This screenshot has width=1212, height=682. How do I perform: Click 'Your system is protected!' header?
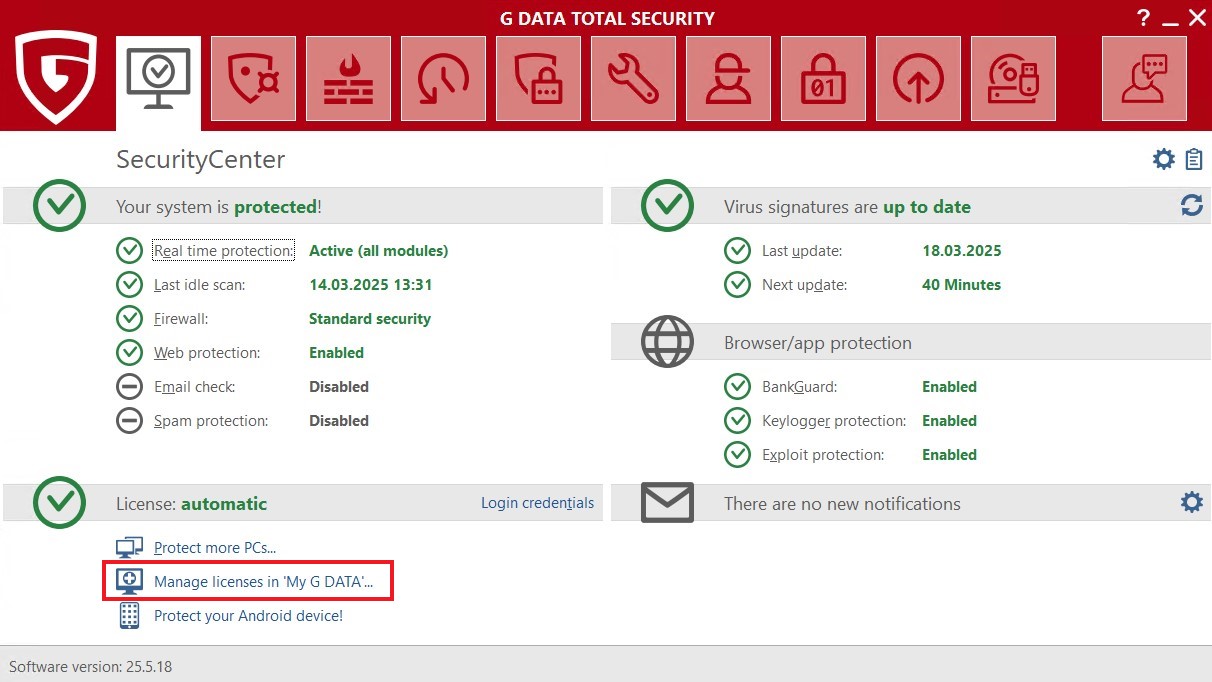click(x=219, y=207)
